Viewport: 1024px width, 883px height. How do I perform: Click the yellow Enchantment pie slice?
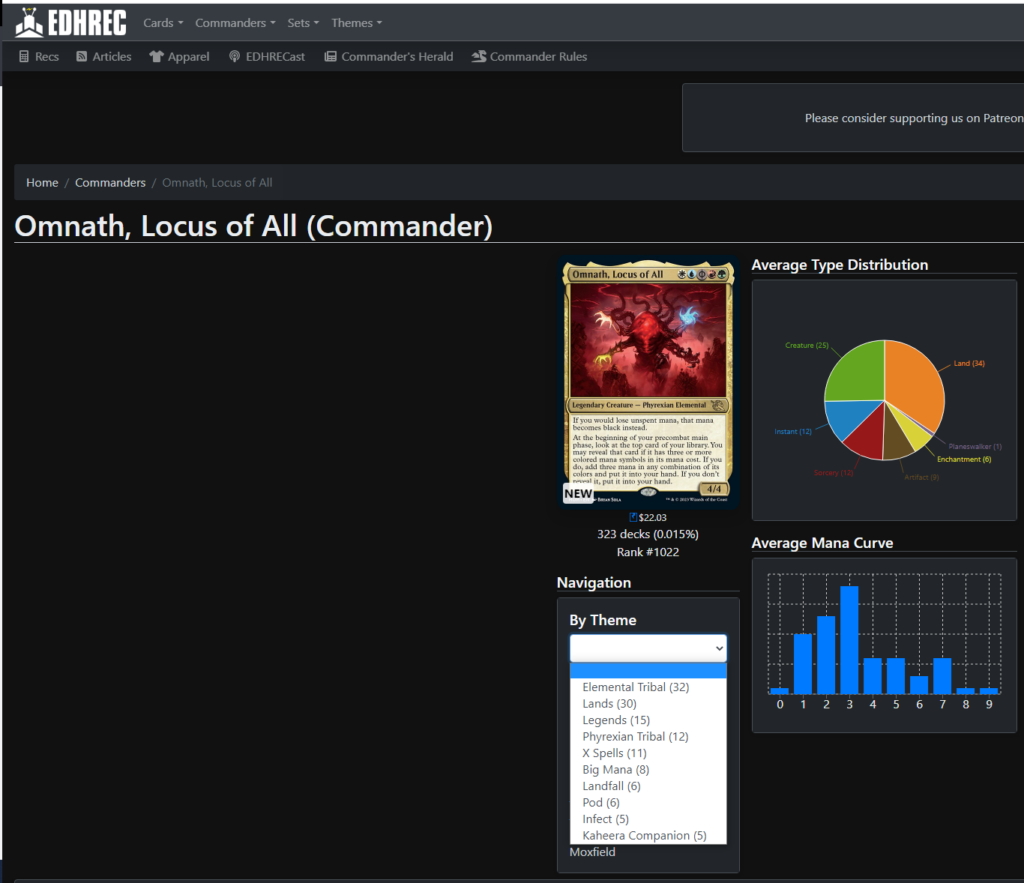click(x=915, y=432)
